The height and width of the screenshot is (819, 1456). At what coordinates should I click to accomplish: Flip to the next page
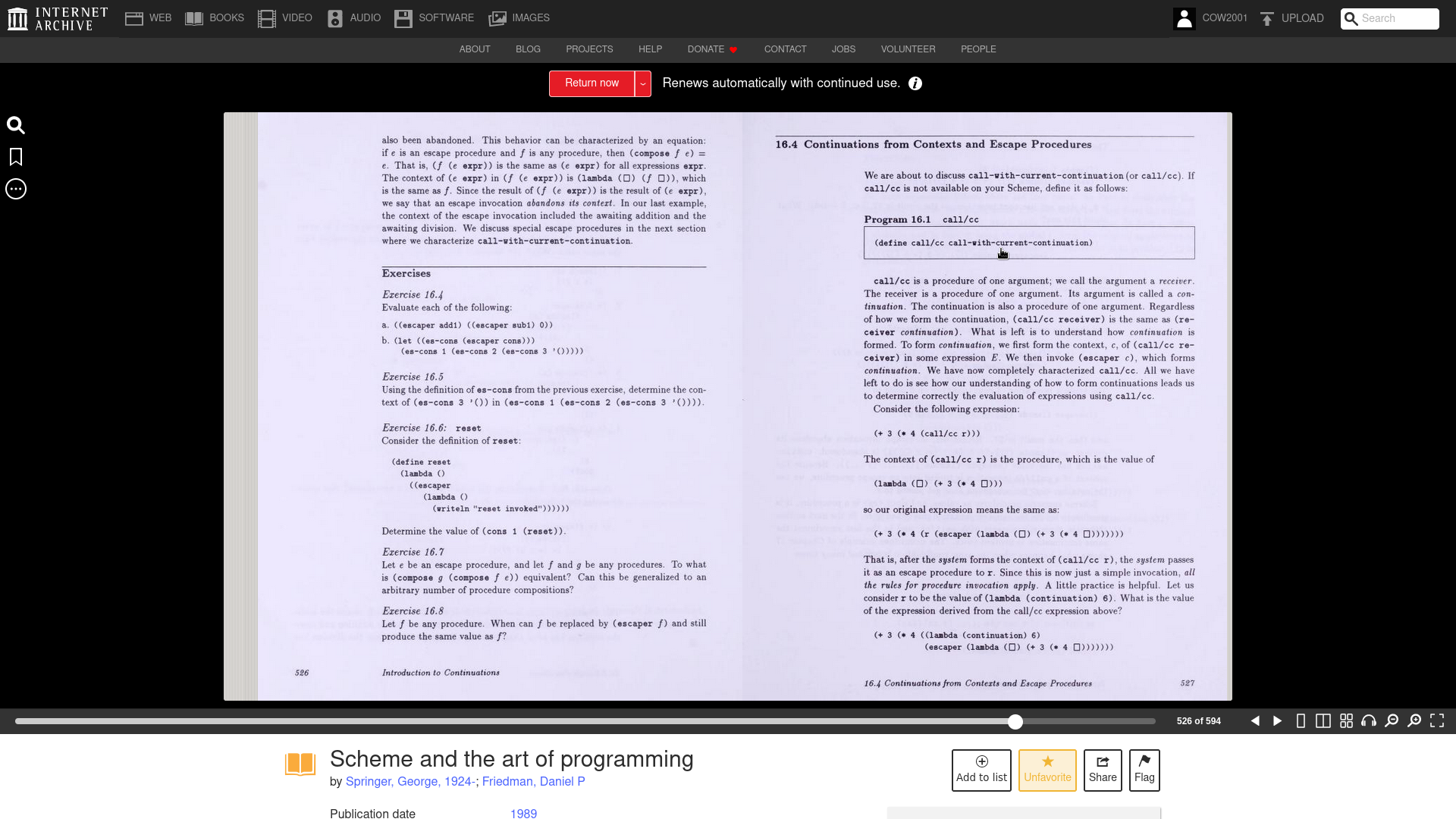click(1278, 721)
